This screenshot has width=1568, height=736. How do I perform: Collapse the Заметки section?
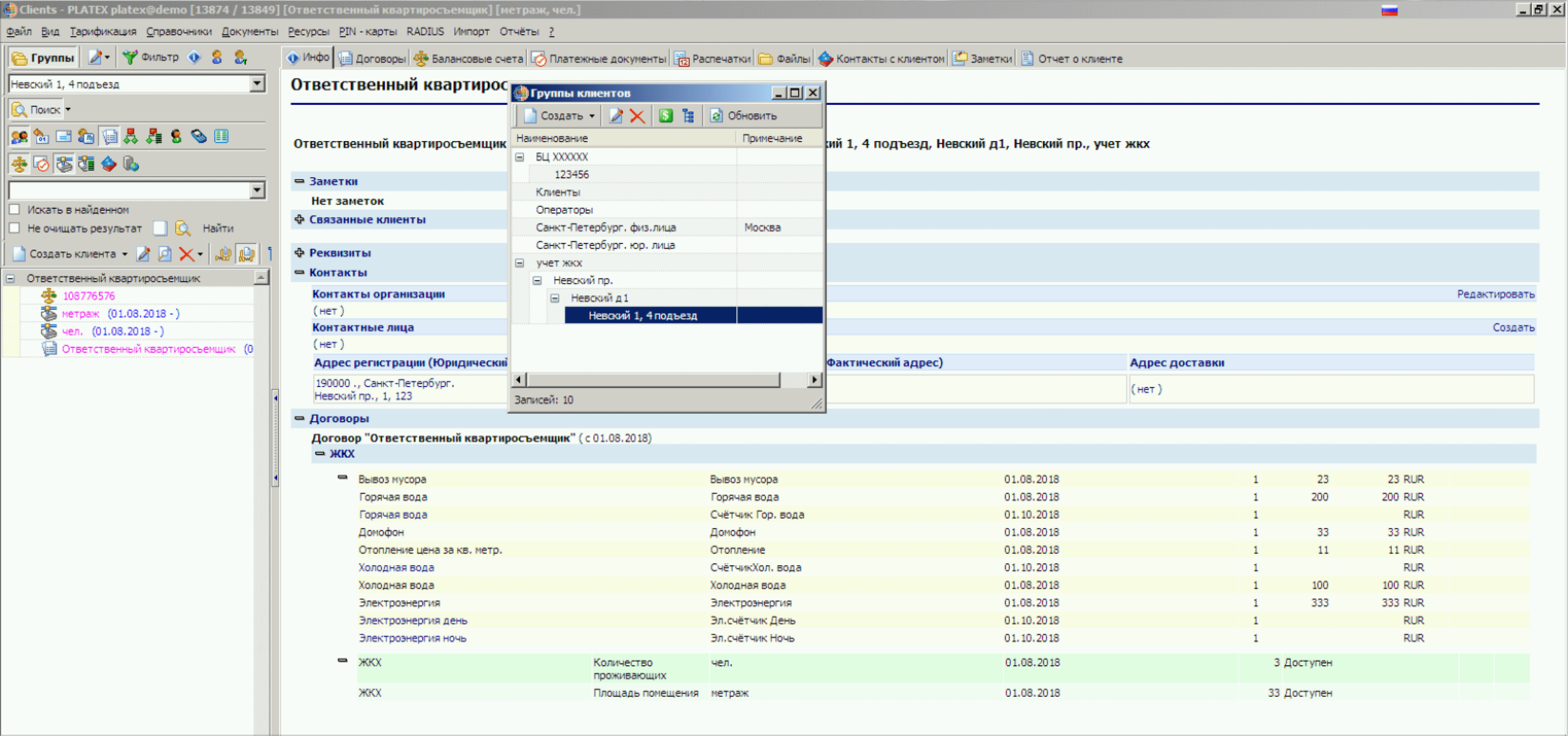299,181
